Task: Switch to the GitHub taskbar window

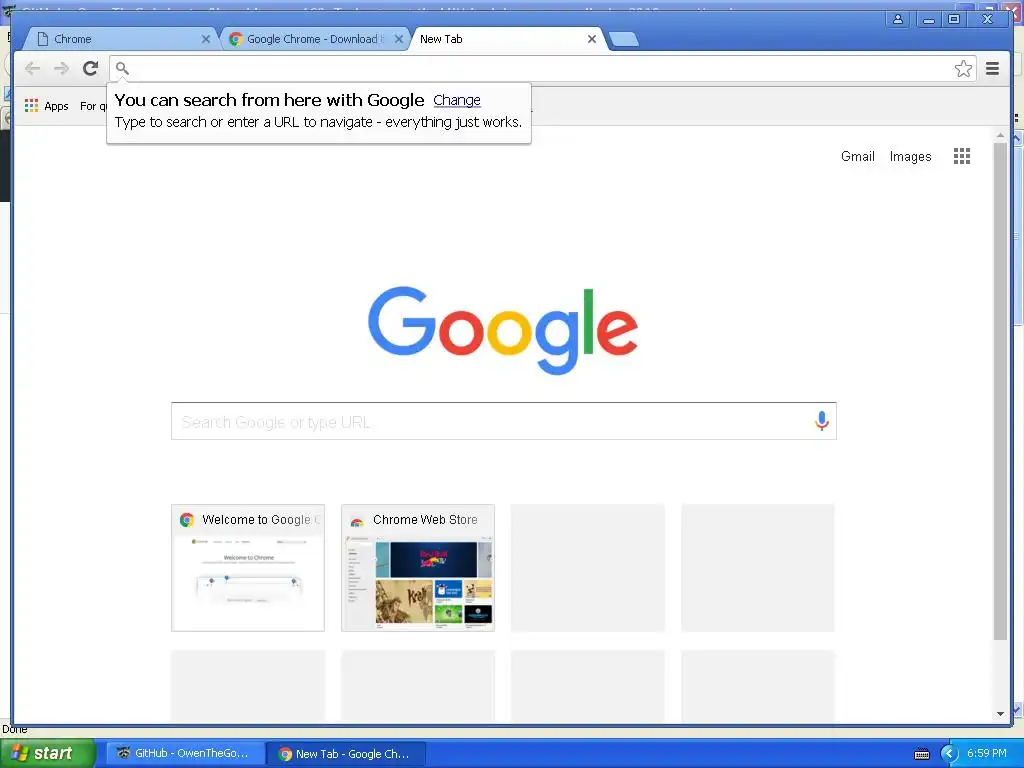Action: tap(186, 754)
